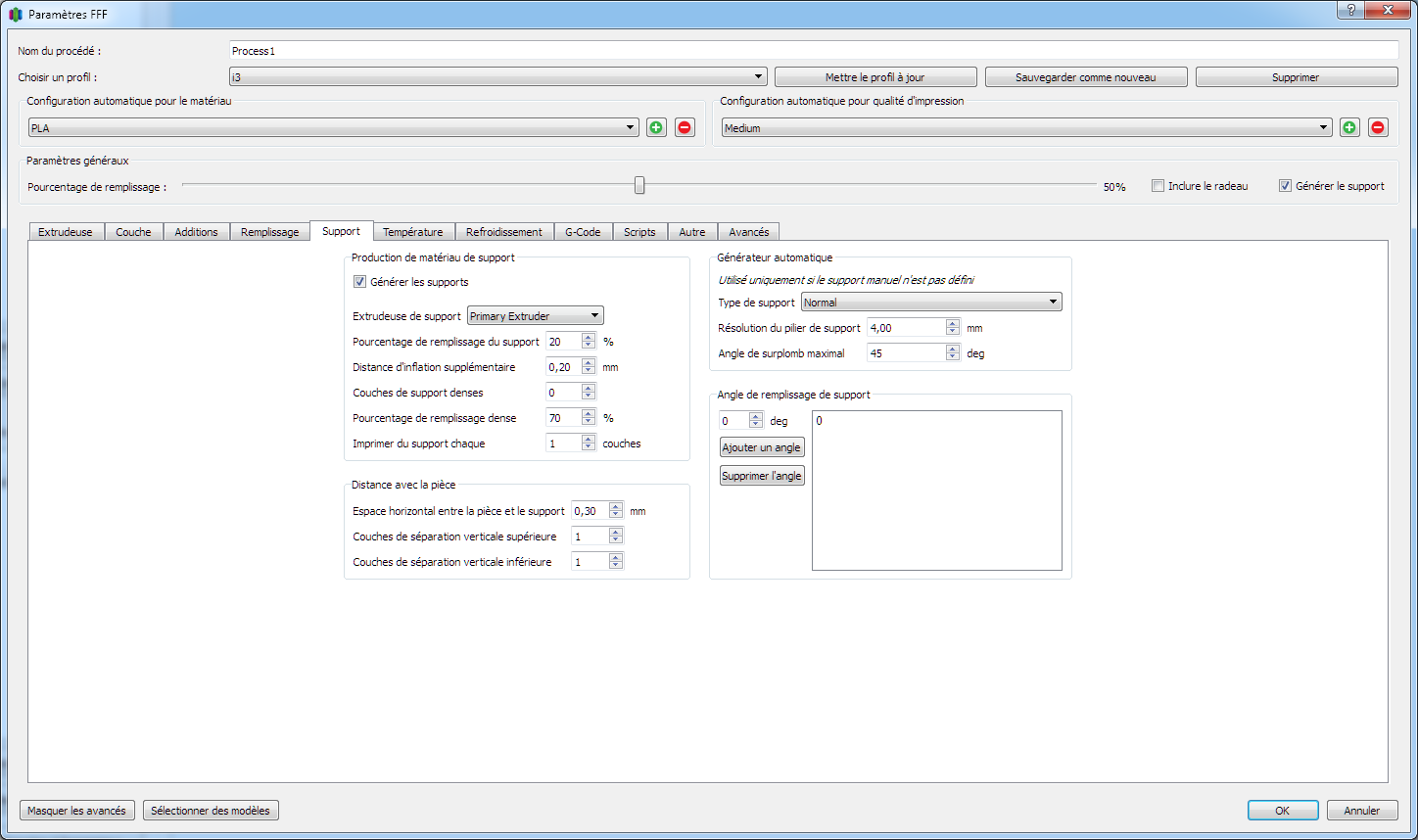This screenshot has height=840, width=1418.
Task: Click Sauvegarder comme nouveau button
Action: coord(1086,77)
